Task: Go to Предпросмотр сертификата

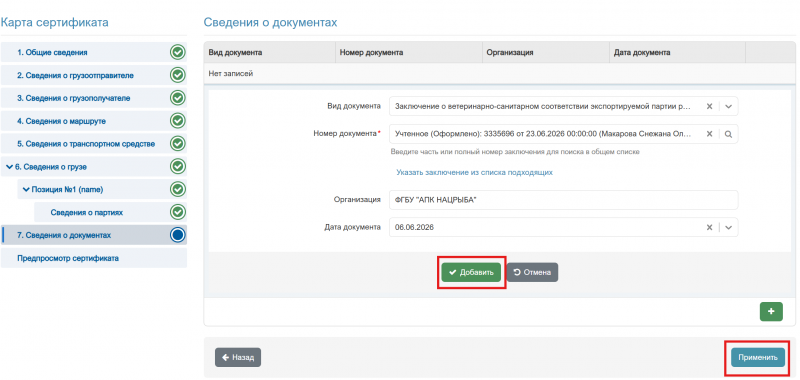Action: tap(94, 258)
